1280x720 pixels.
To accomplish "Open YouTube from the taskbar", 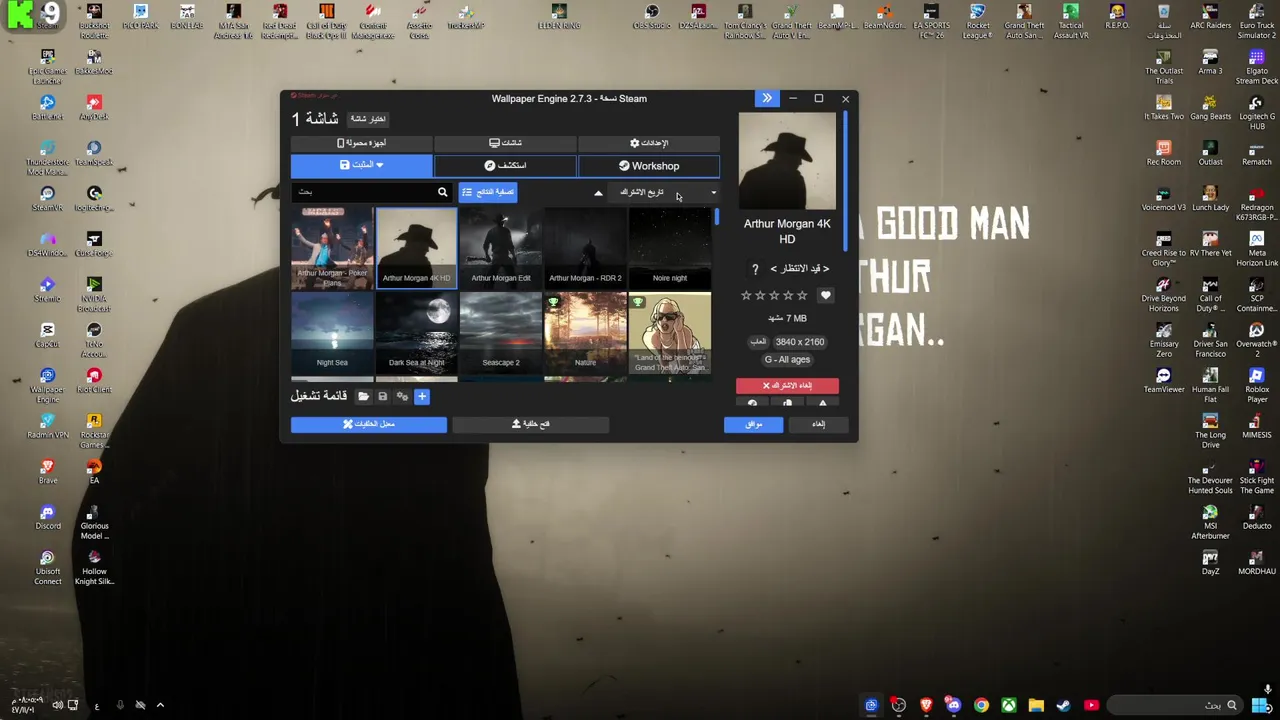I will (1091, 705).
